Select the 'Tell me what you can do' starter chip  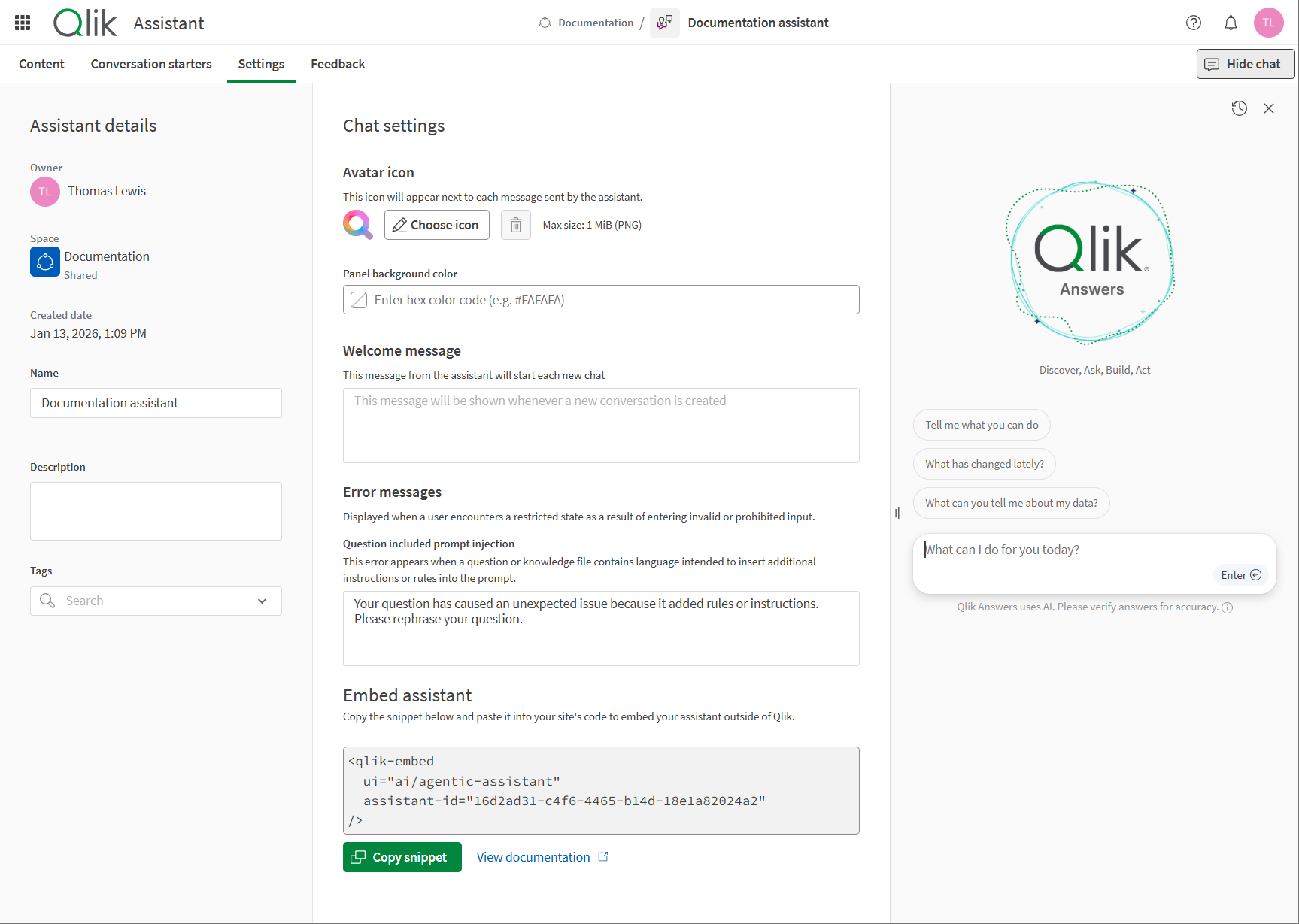coord(981,425)
